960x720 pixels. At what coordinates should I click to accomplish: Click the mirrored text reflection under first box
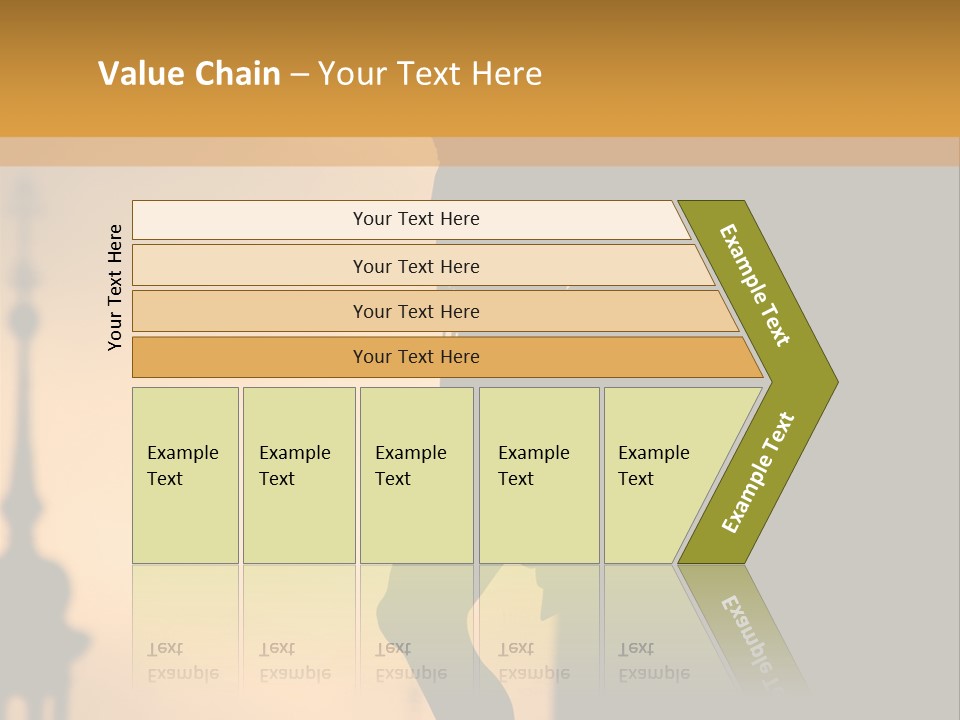(x=183, y=661)
